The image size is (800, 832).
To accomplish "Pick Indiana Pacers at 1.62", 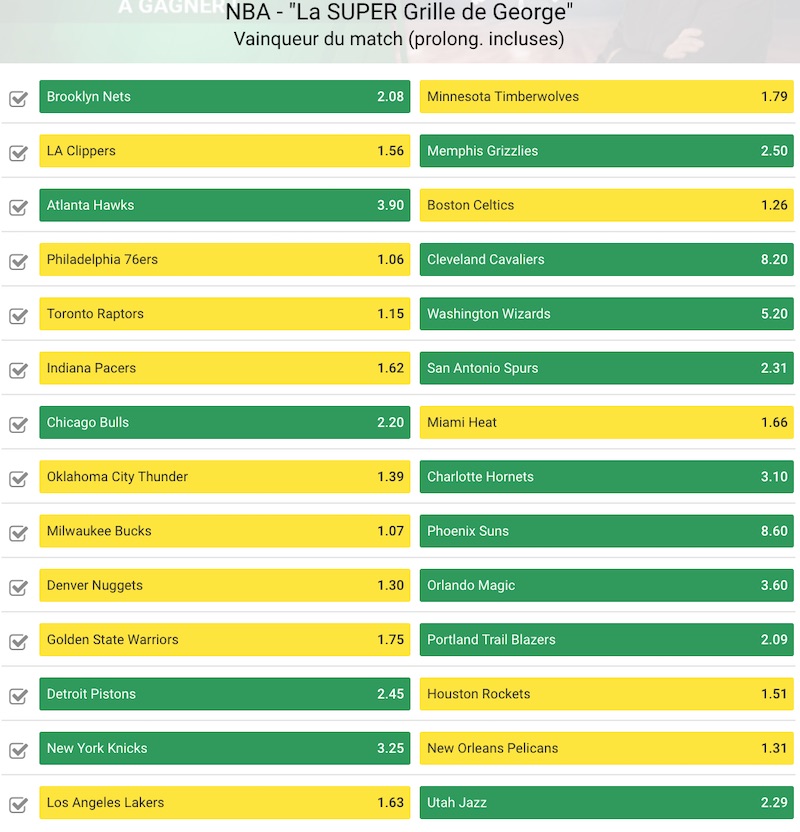I will [224, 368].
